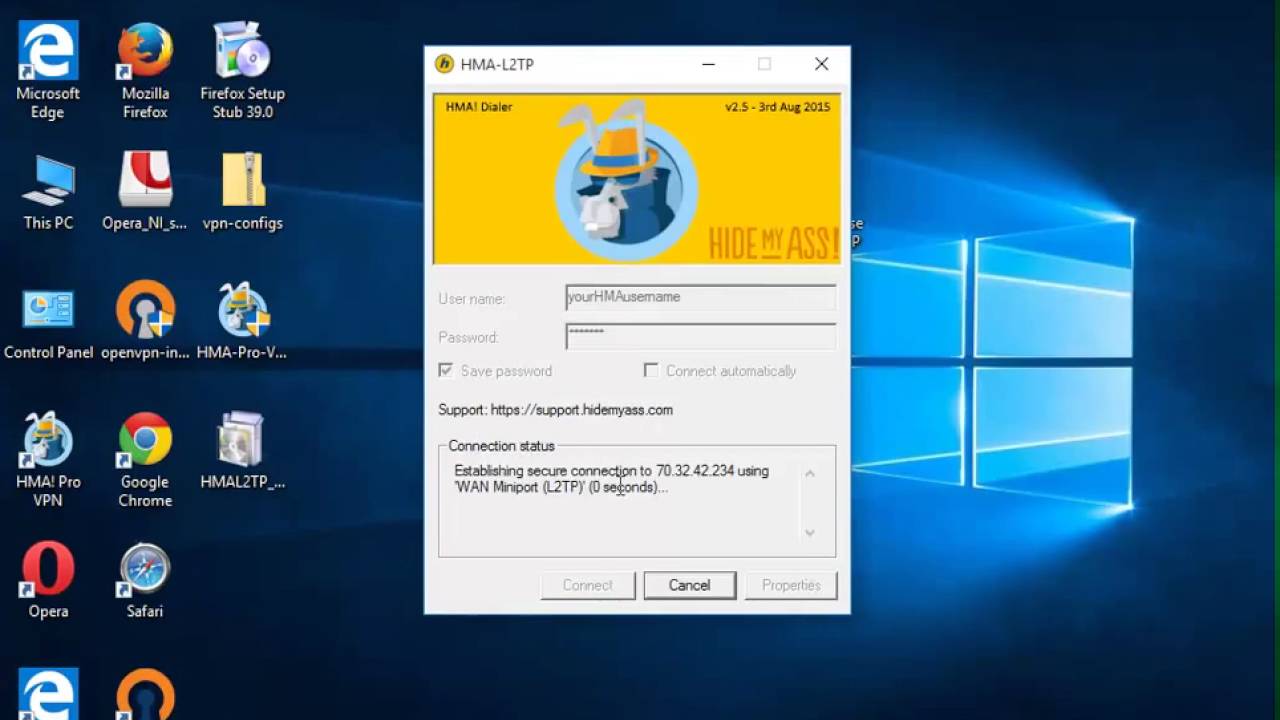Open the Safari desktop shortcut

145,580
